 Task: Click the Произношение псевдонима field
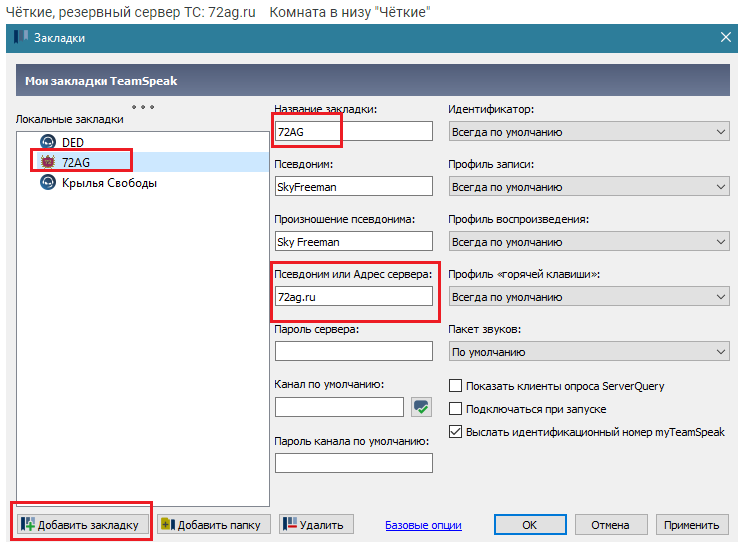353,242
